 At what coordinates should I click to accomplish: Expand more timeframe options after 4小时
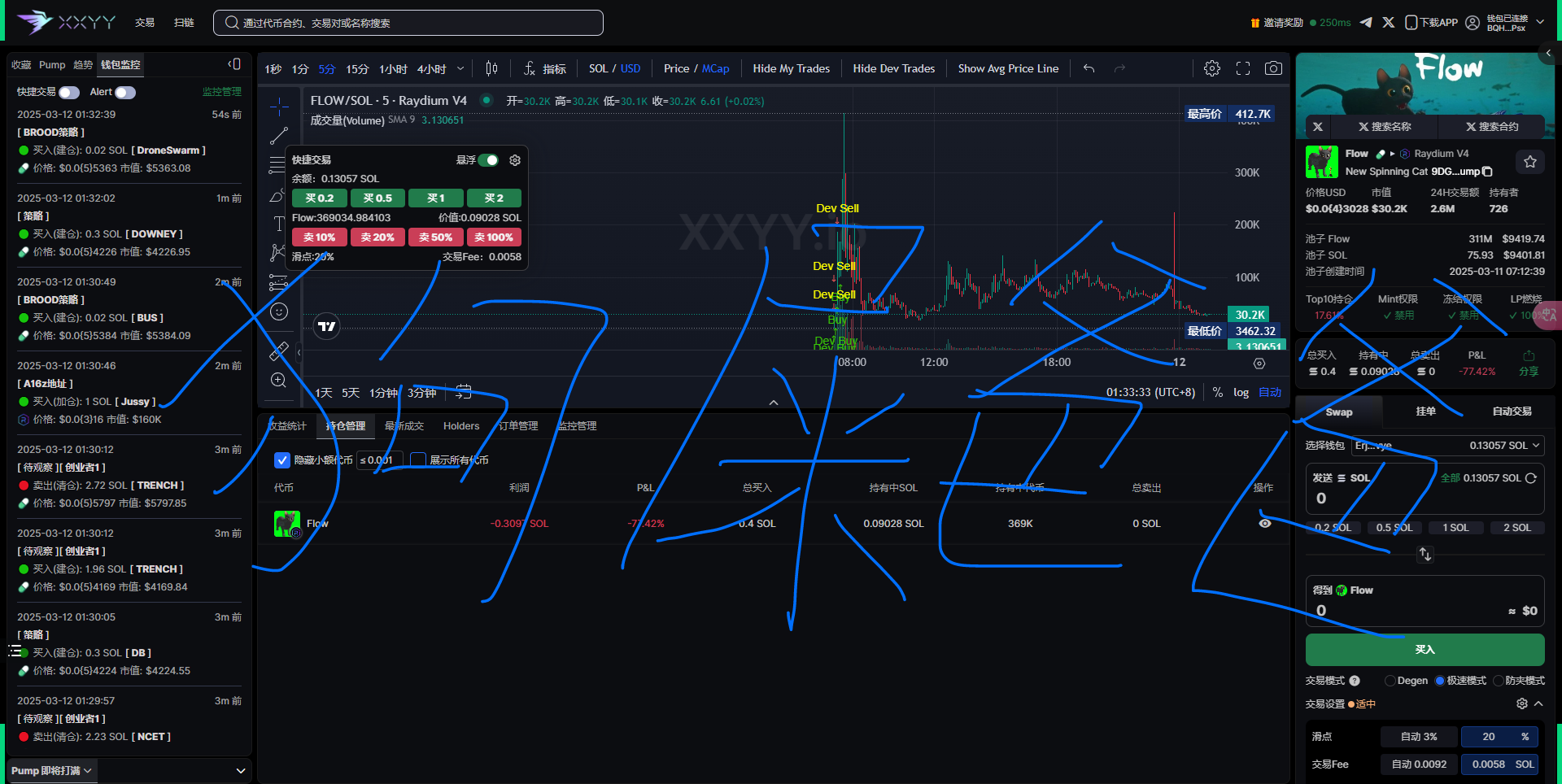(460, 69)
